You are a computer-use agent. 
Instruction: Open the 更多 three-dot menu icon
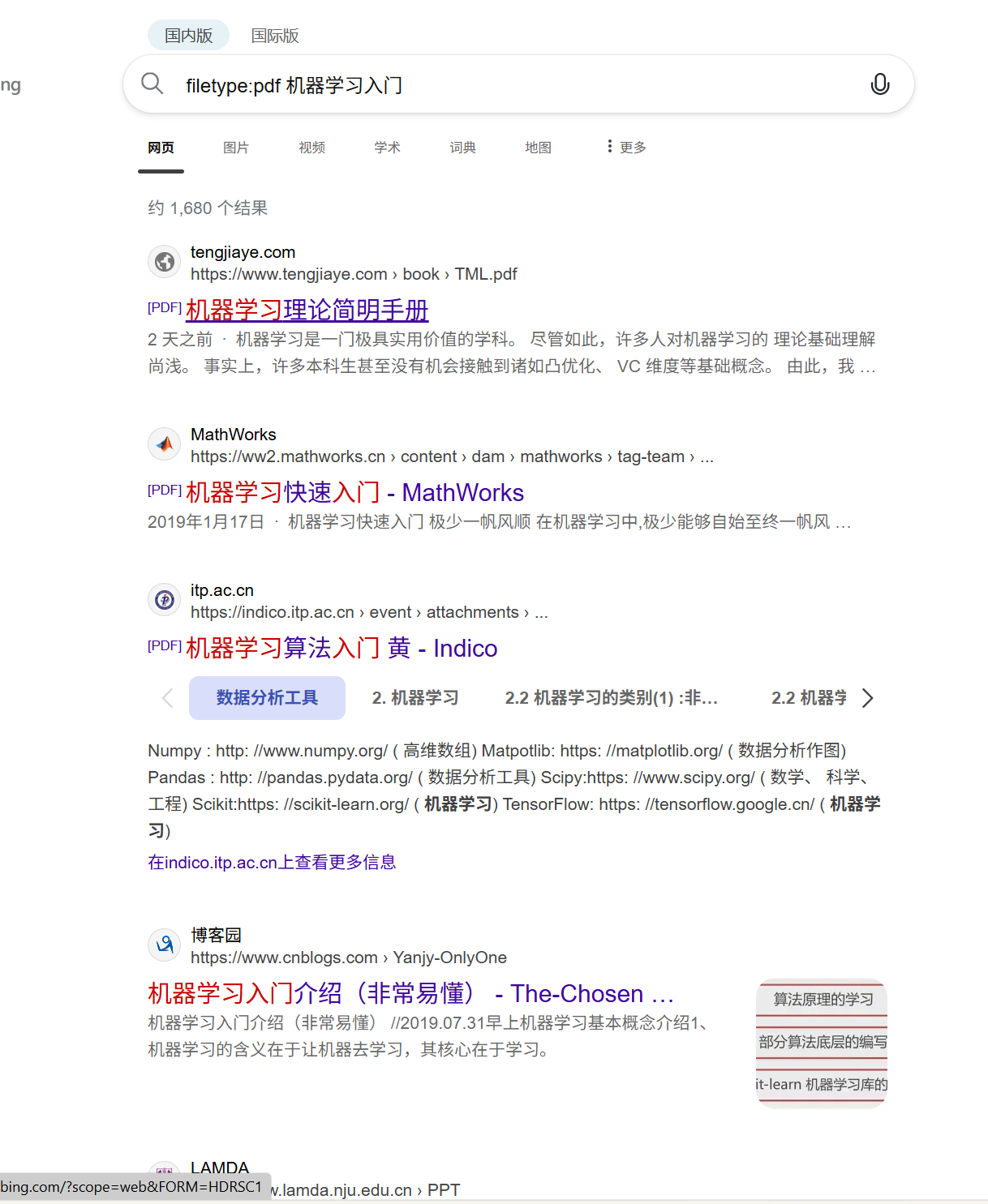click(609, 147)
